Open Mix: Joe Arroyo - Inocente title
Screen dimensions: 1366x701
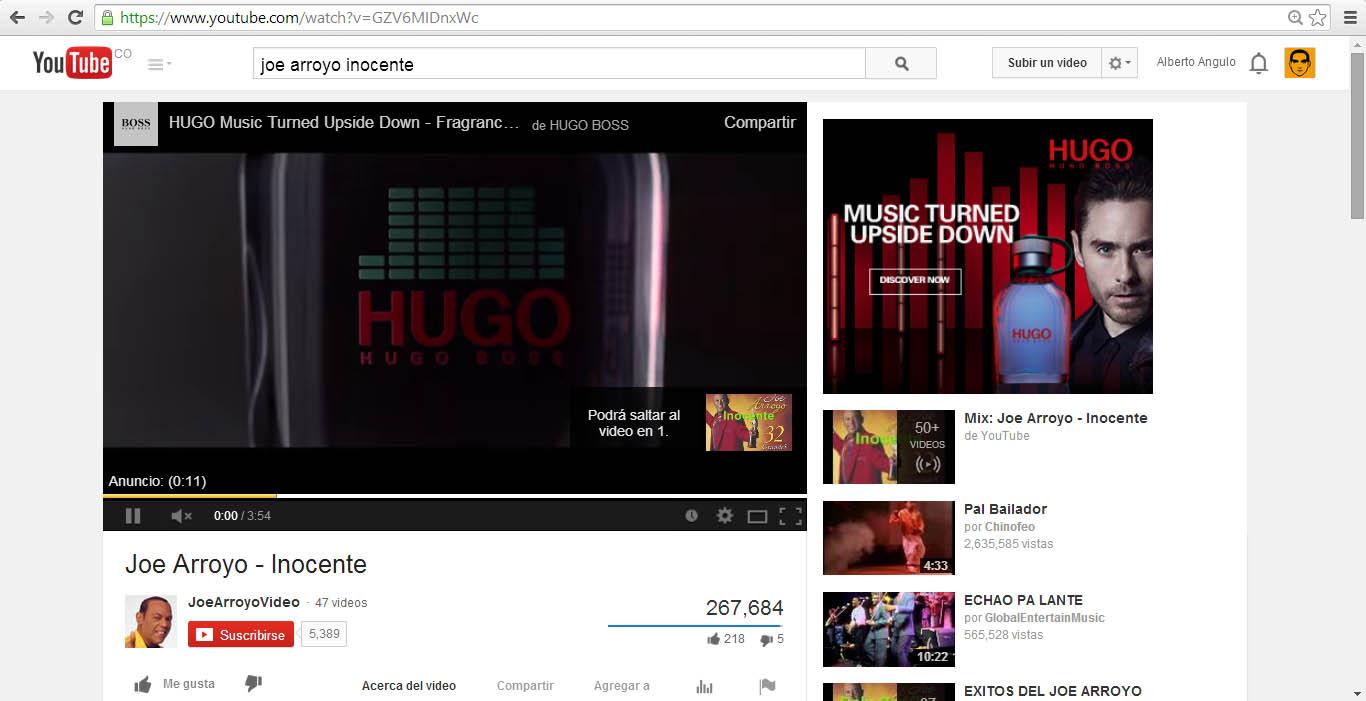1055,418
